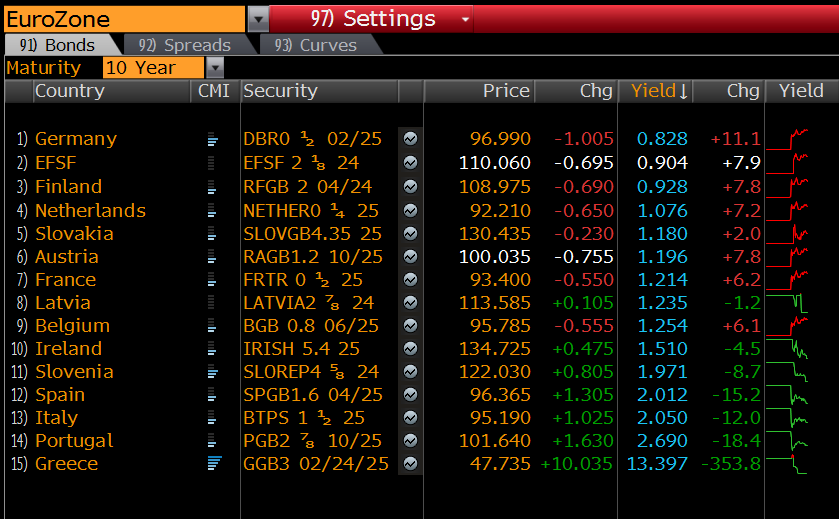Click the Security column header
Screen dimensions: 839x519
pos(319,91)
